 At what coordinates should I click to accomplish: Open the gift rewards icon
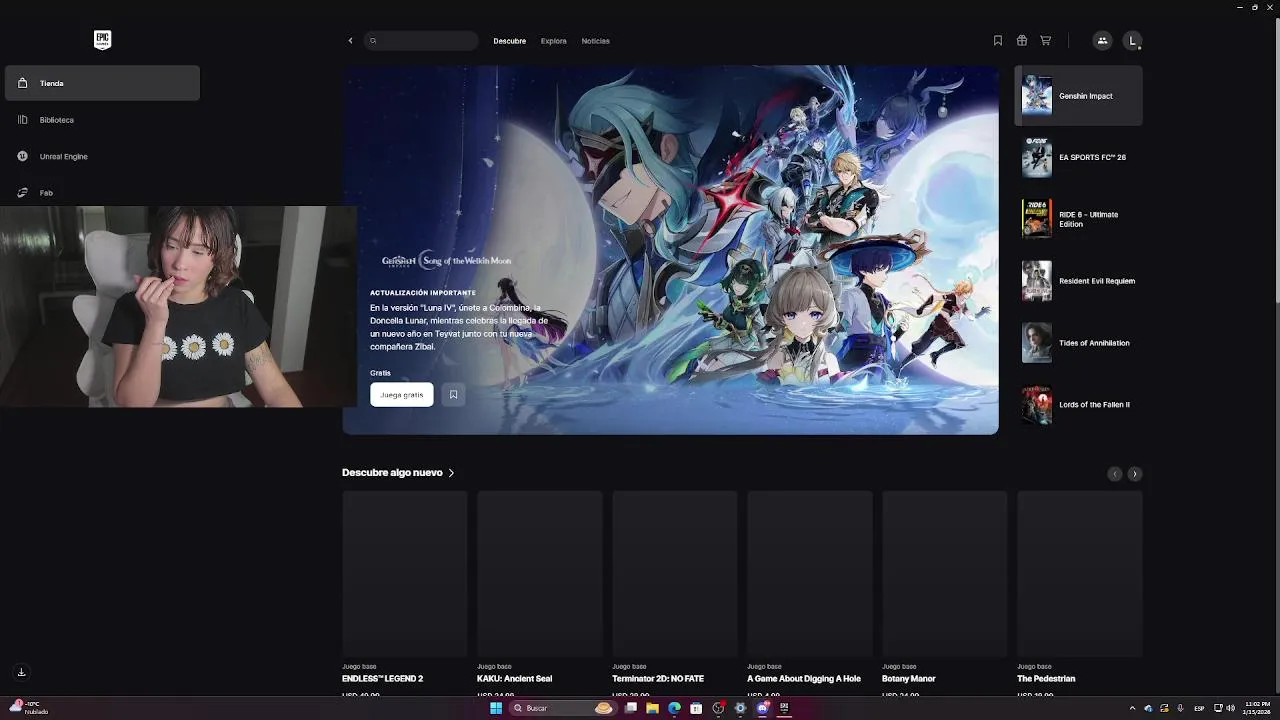(1021, 41)
